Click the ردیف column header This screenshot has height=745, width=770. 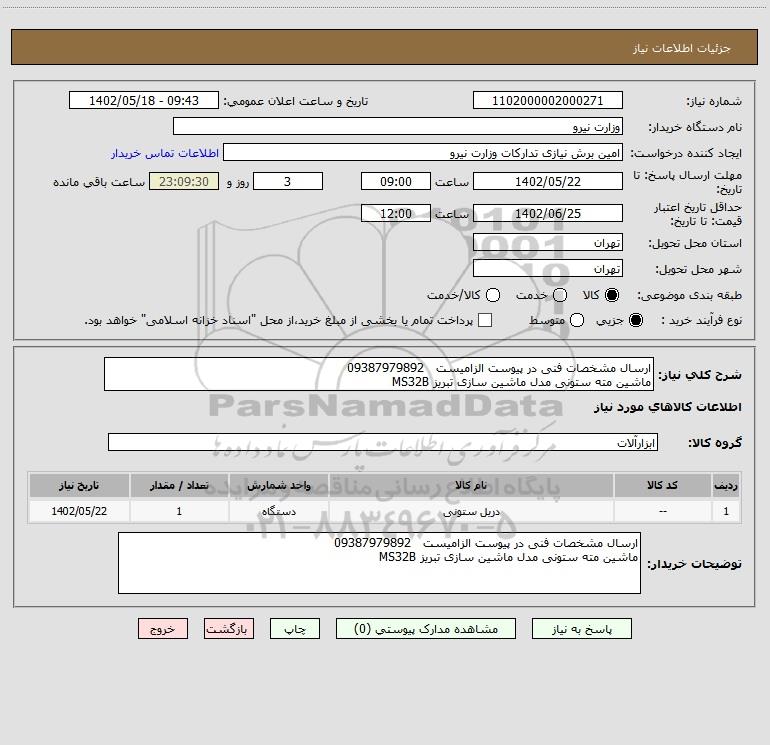pyautogui.click(x=726, y=486)
